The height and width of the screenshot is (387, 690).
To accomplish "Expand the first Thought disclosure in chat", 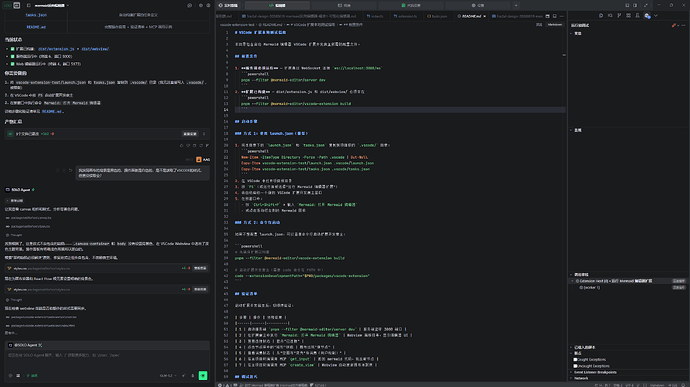I will pyautogui.click(x=15, y=235).
